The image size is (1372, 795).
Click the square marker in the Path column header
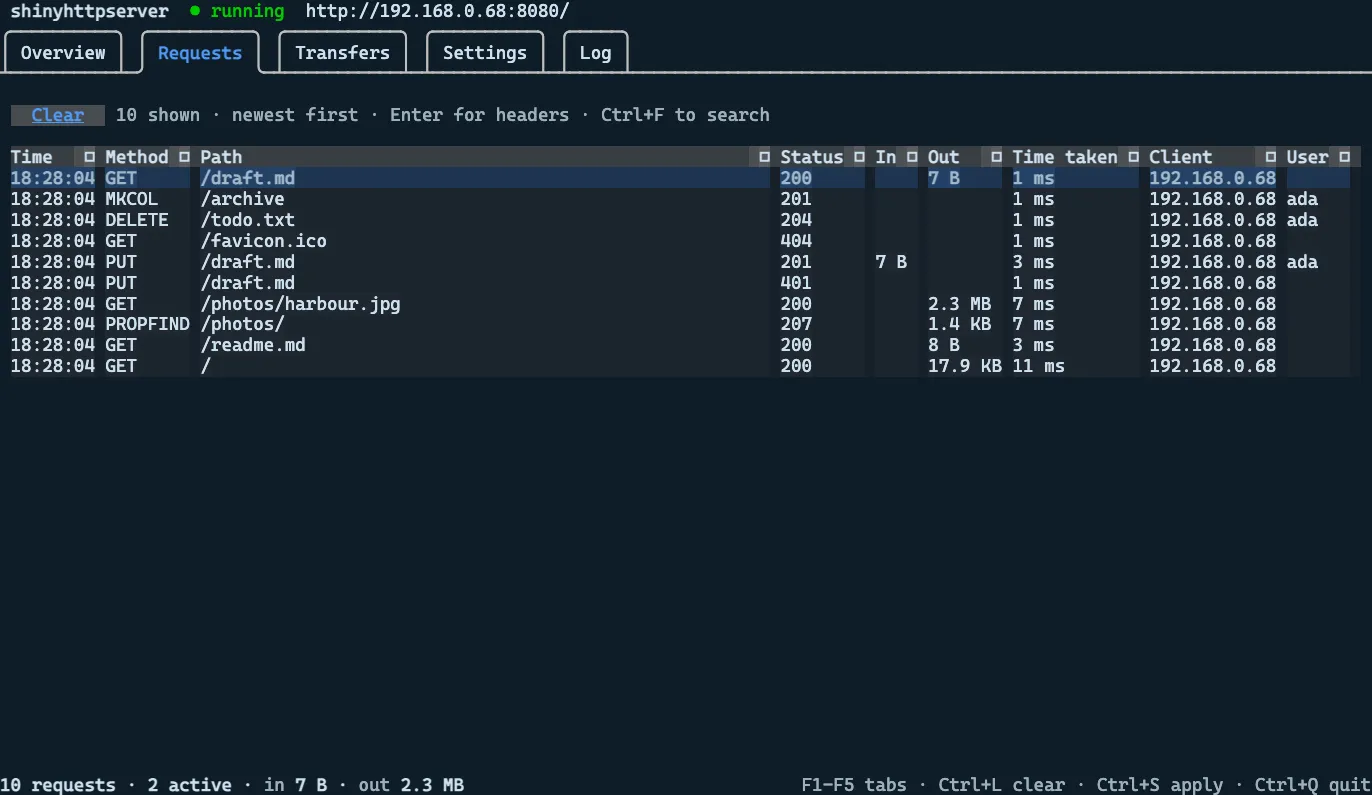click(x=765, y=157)
